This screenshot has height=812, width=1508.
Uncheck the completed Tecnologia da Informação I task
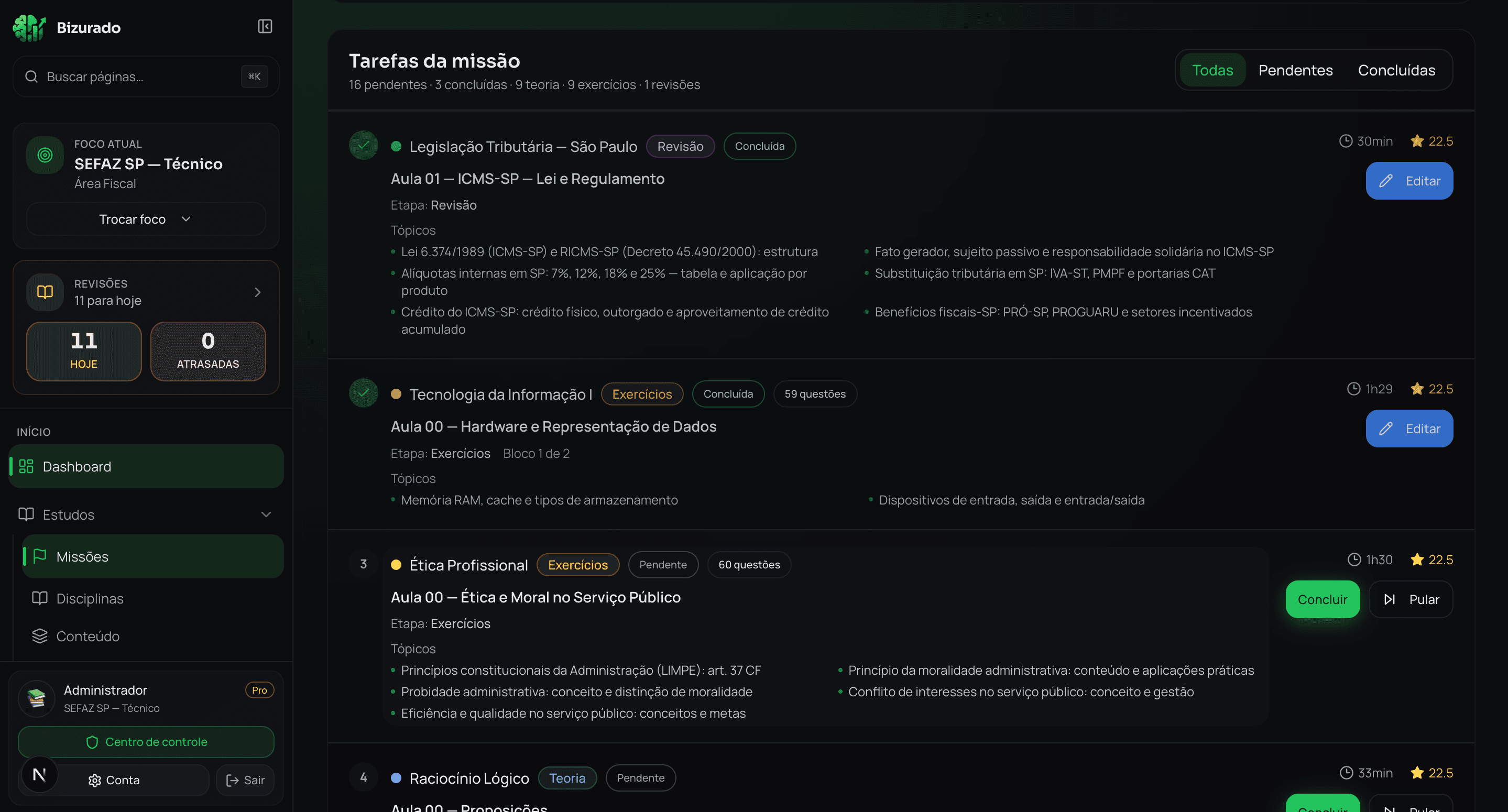[x=364, y=393]
